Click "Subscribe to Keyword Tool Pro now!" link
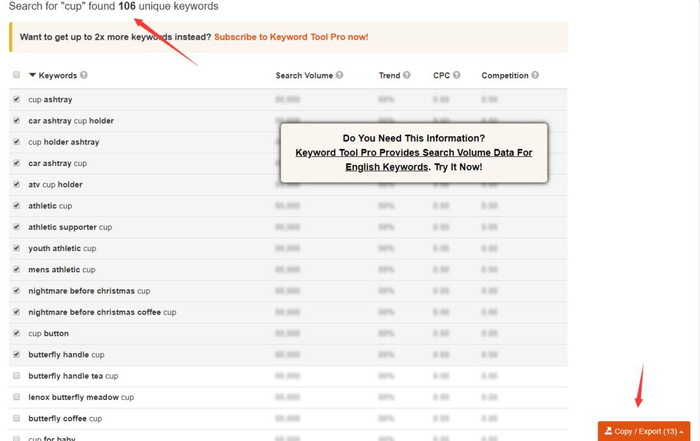 click(x=291, y=37)
